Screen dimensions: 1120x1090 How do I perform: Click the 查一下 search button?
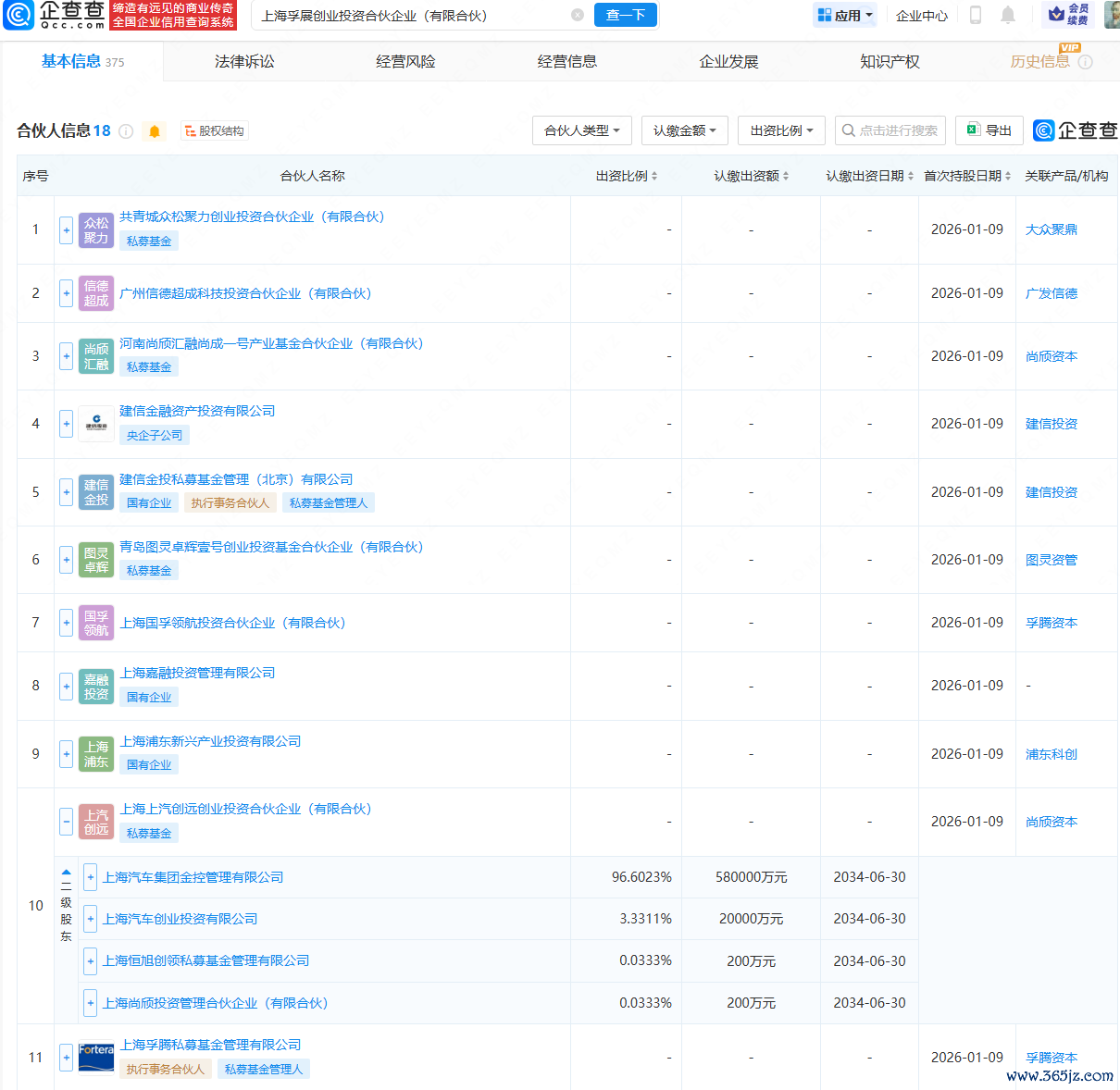pyautogui.click(x=626, y=15)
